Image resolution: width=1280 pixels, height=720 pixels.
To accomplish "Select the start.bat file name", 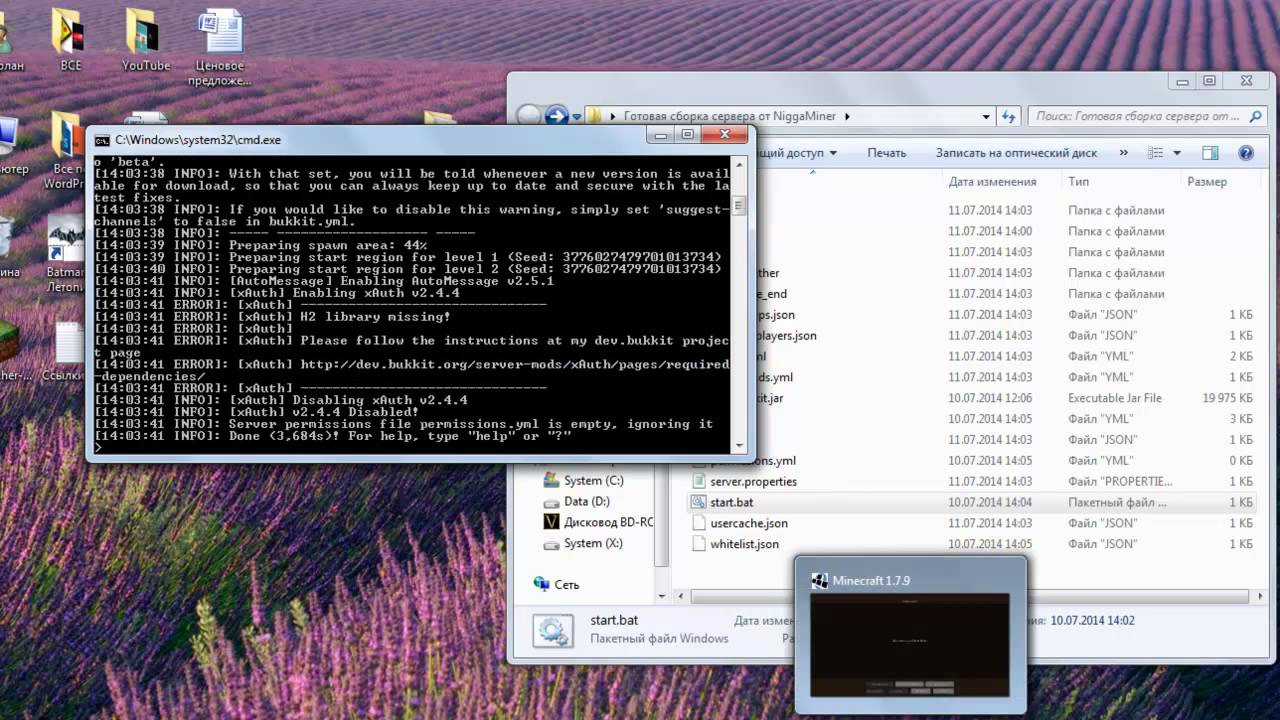I will coord(730,502).
